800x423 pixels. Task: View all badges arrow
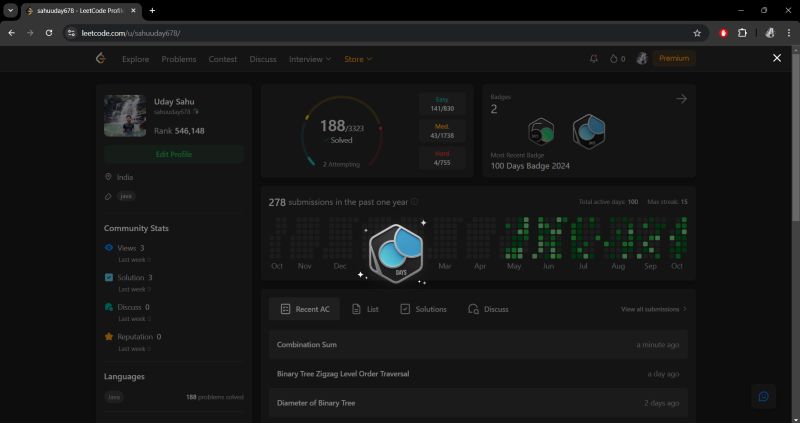[x=681, y=98]
